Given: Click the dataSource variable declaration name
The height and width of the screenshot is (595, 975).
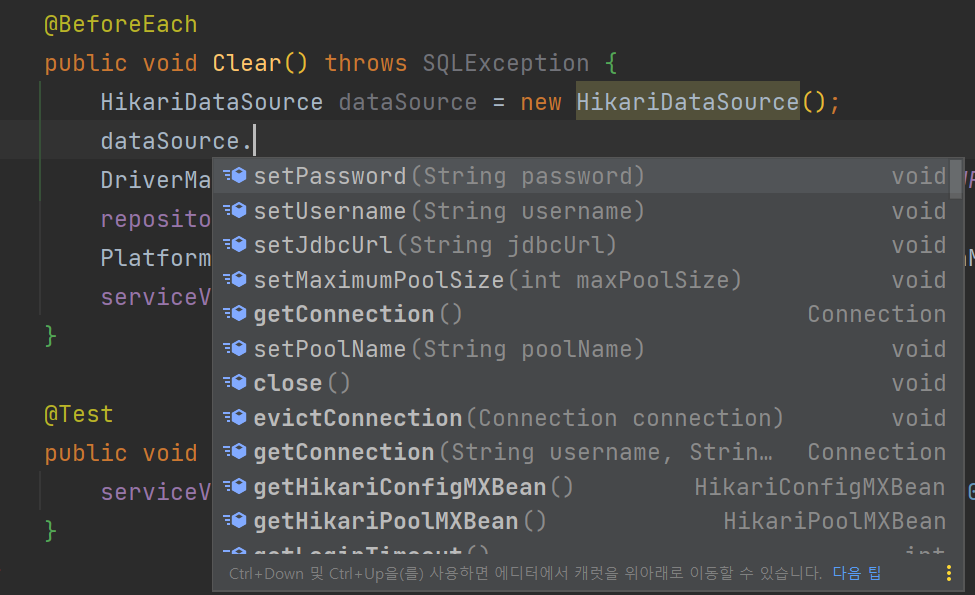Looking at the screenshot, I should point(408,102).
